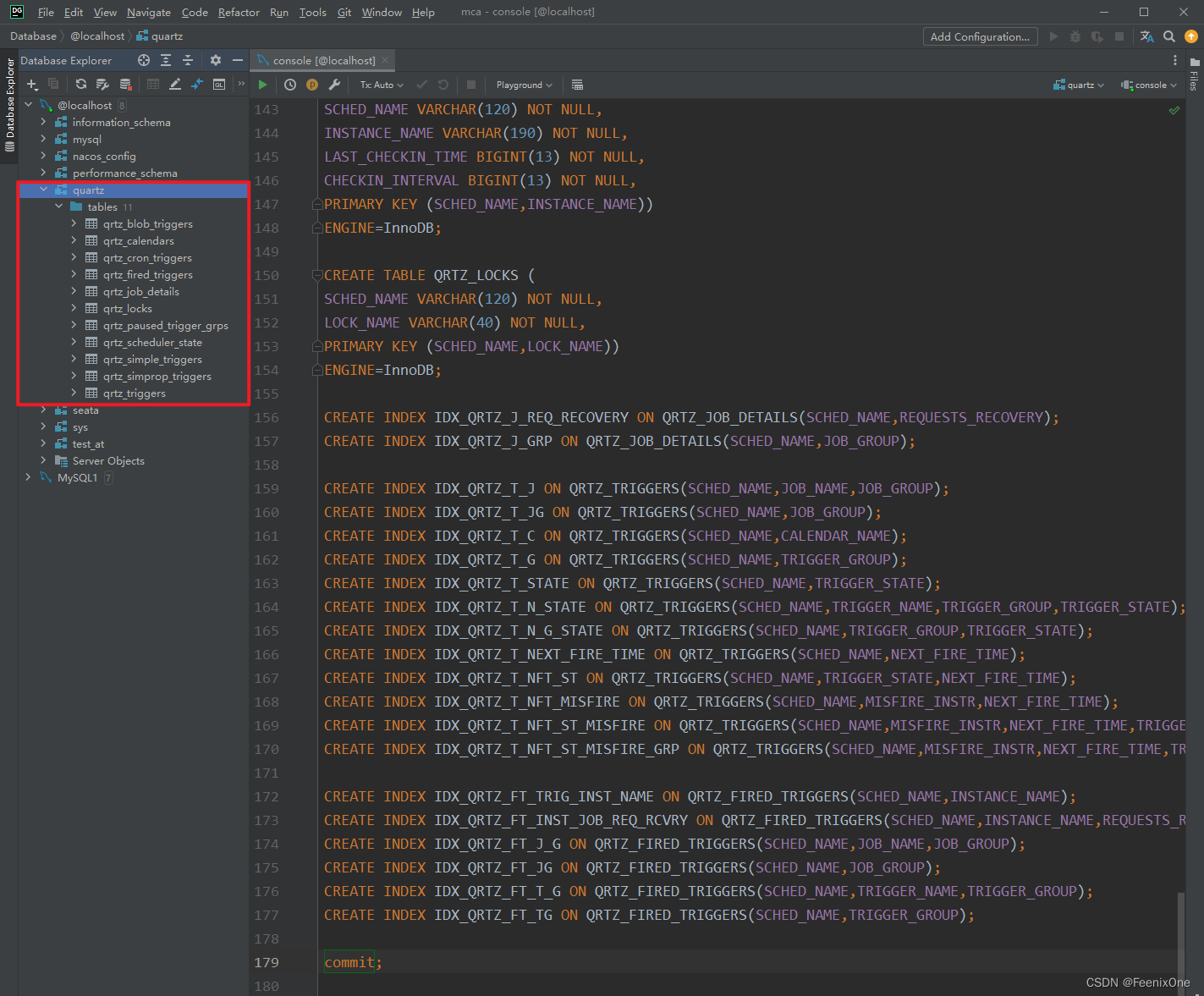Collapse @localhost data source node

click(x=28, y=105)
